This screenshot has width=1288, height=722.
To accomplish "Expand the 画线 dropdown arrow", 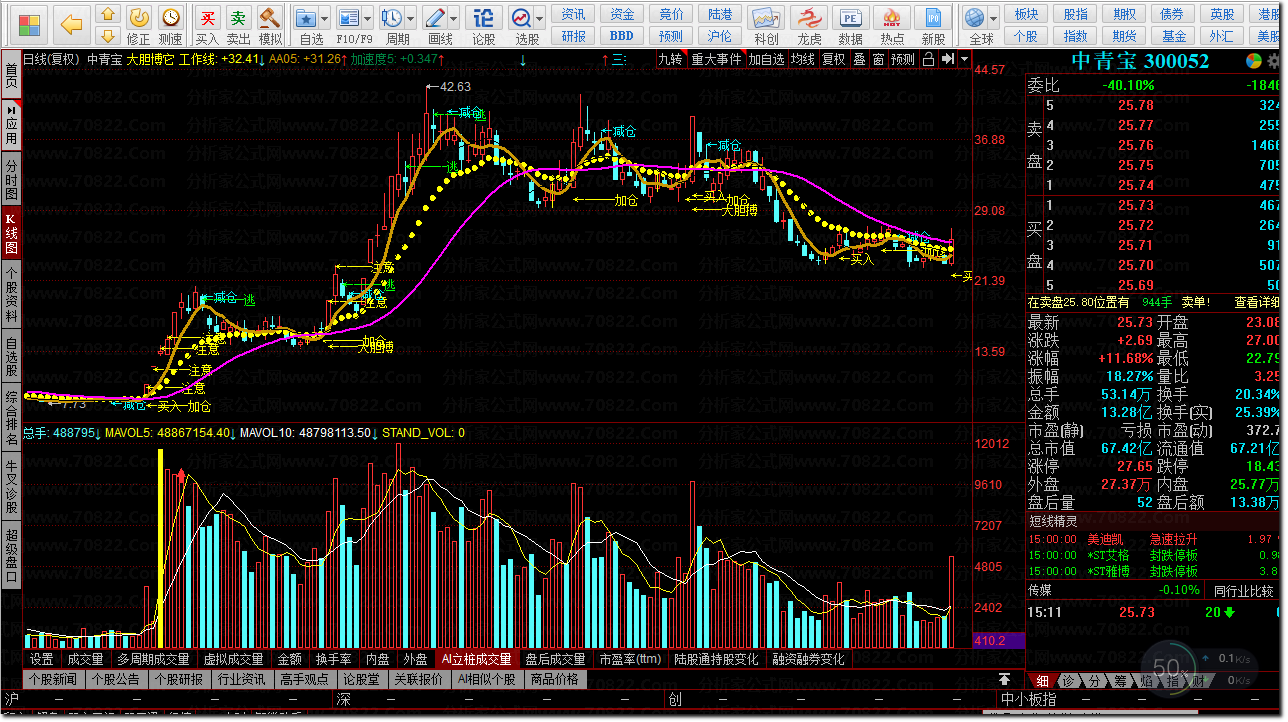I will click(452, 18).
